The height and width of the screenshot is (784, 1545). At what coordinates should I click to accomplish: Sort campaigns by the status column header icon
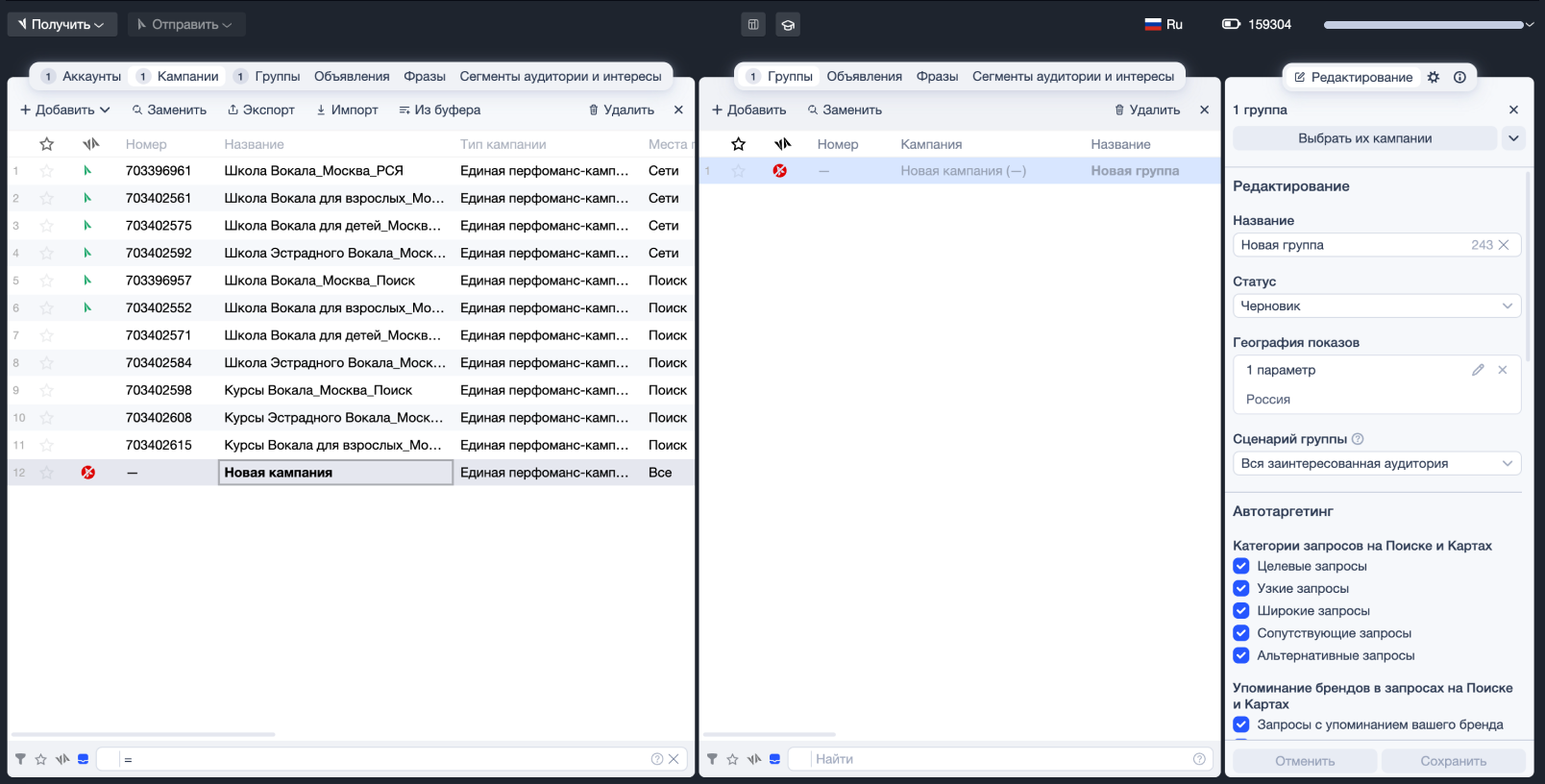pyautogui.click(x=91, y=144)
